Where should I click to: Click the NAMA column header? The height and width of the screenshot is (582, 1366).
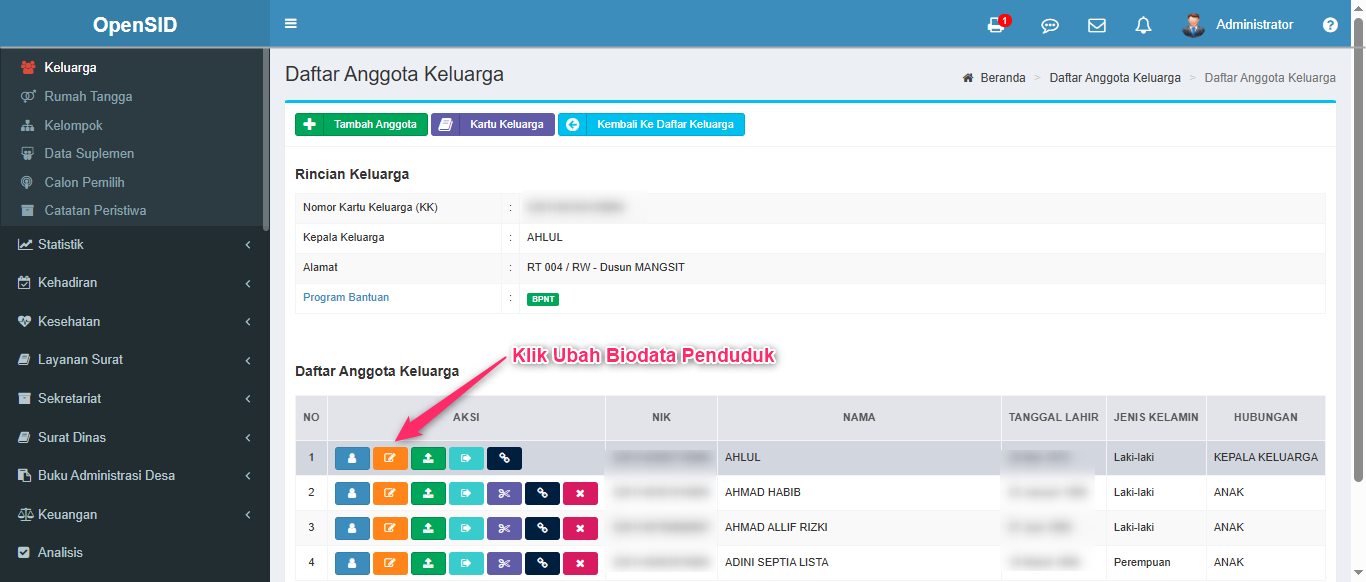coord(859,418)
